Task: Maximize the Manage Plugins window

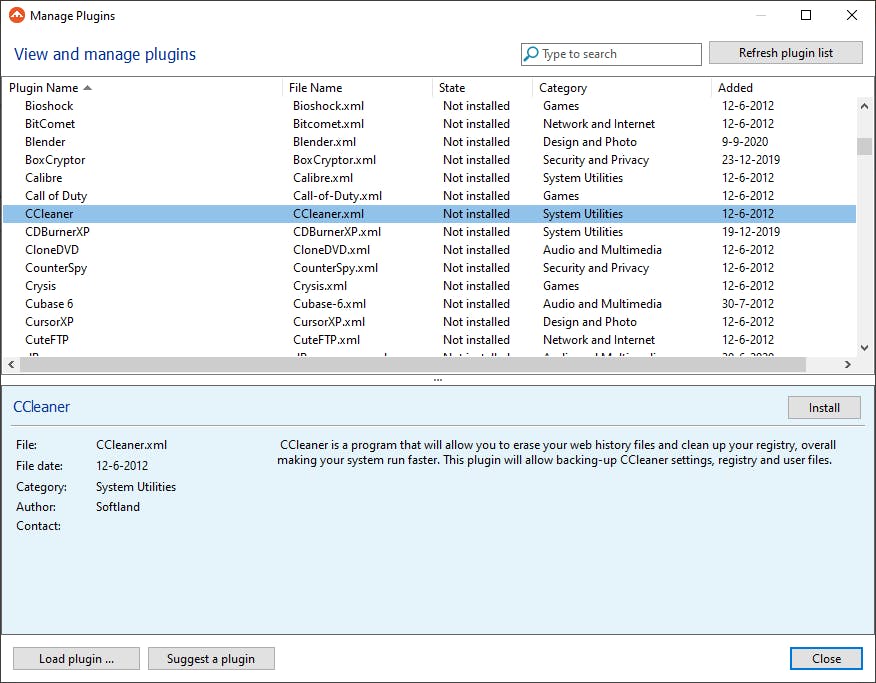Action: 806,15
